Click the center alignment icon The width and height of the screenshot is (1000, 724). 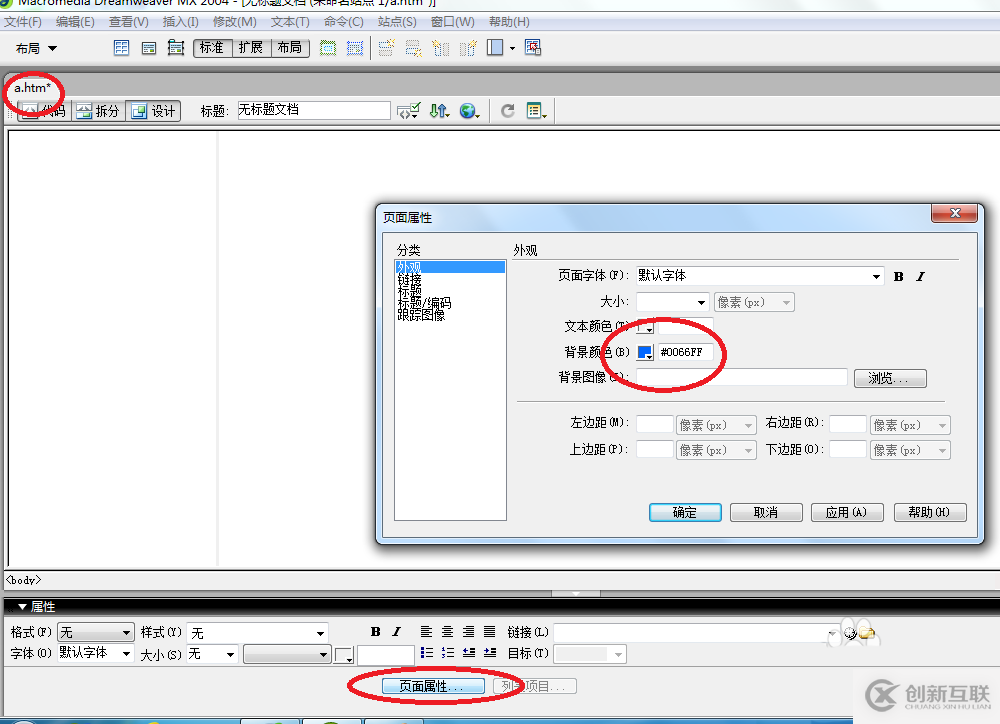tap(446, 631)
